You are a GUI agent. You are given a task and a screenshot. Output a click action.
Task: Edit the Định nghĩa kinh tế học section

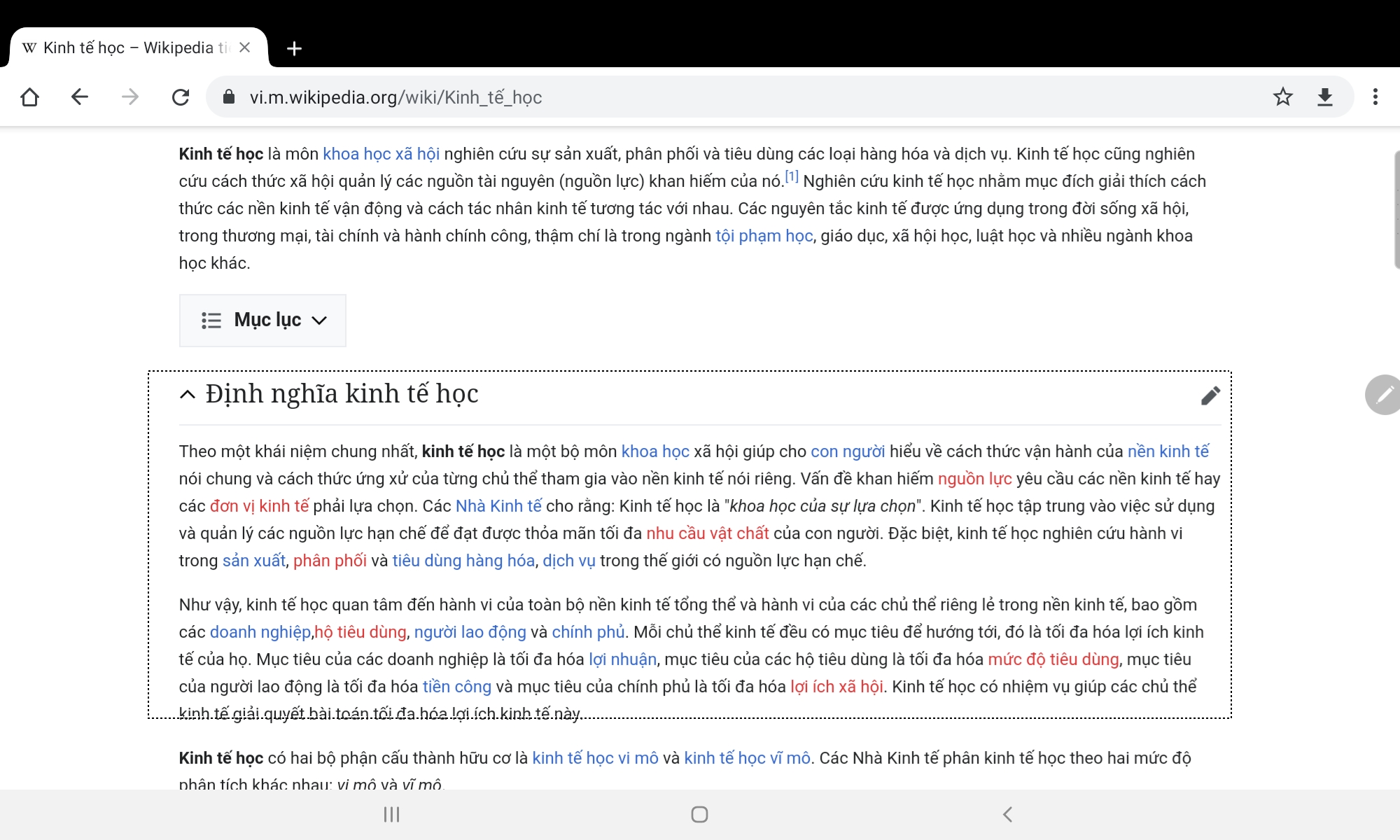[1210, 395]
